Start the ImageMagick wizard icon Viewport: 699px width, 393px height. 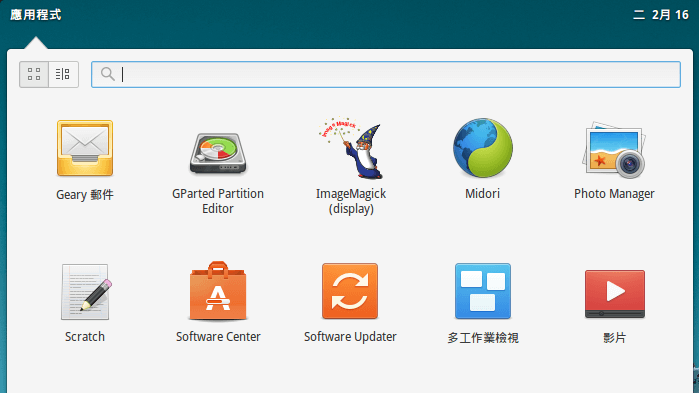[x=351, y=148]
